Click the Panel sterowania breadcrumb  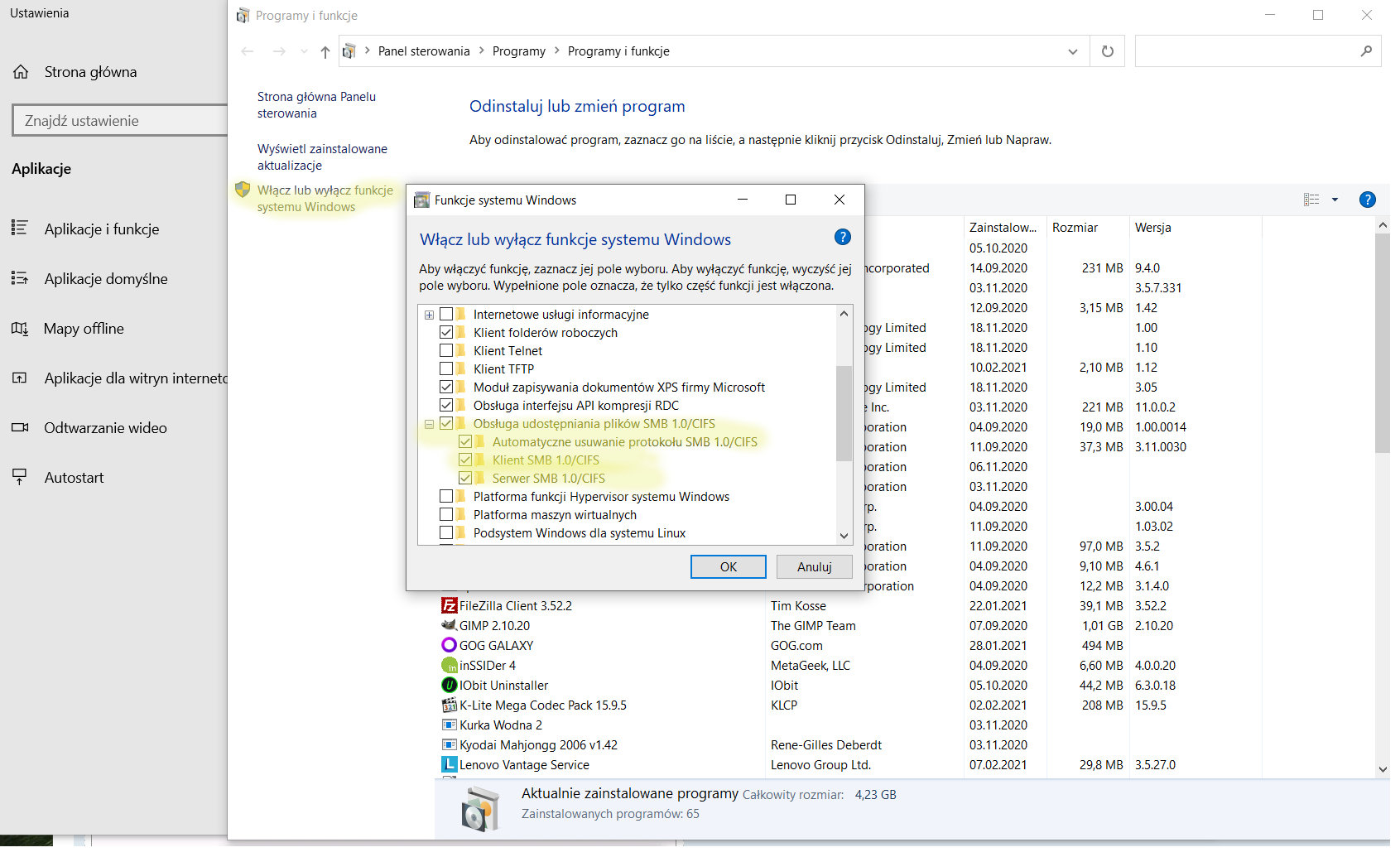tap(424, 51)
